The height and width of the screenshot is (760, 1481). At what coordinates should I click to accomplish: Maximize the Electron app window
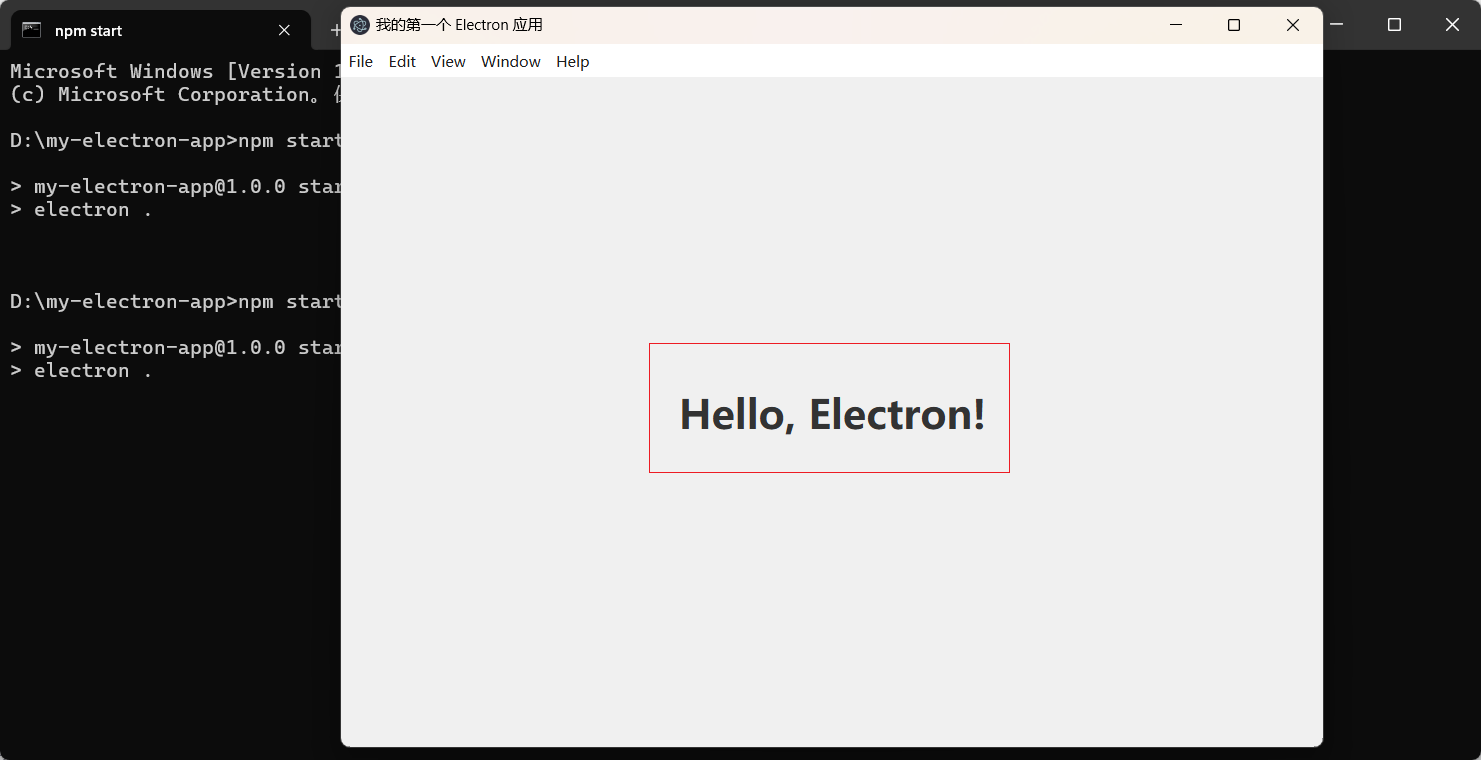(x=1234, y=25)
